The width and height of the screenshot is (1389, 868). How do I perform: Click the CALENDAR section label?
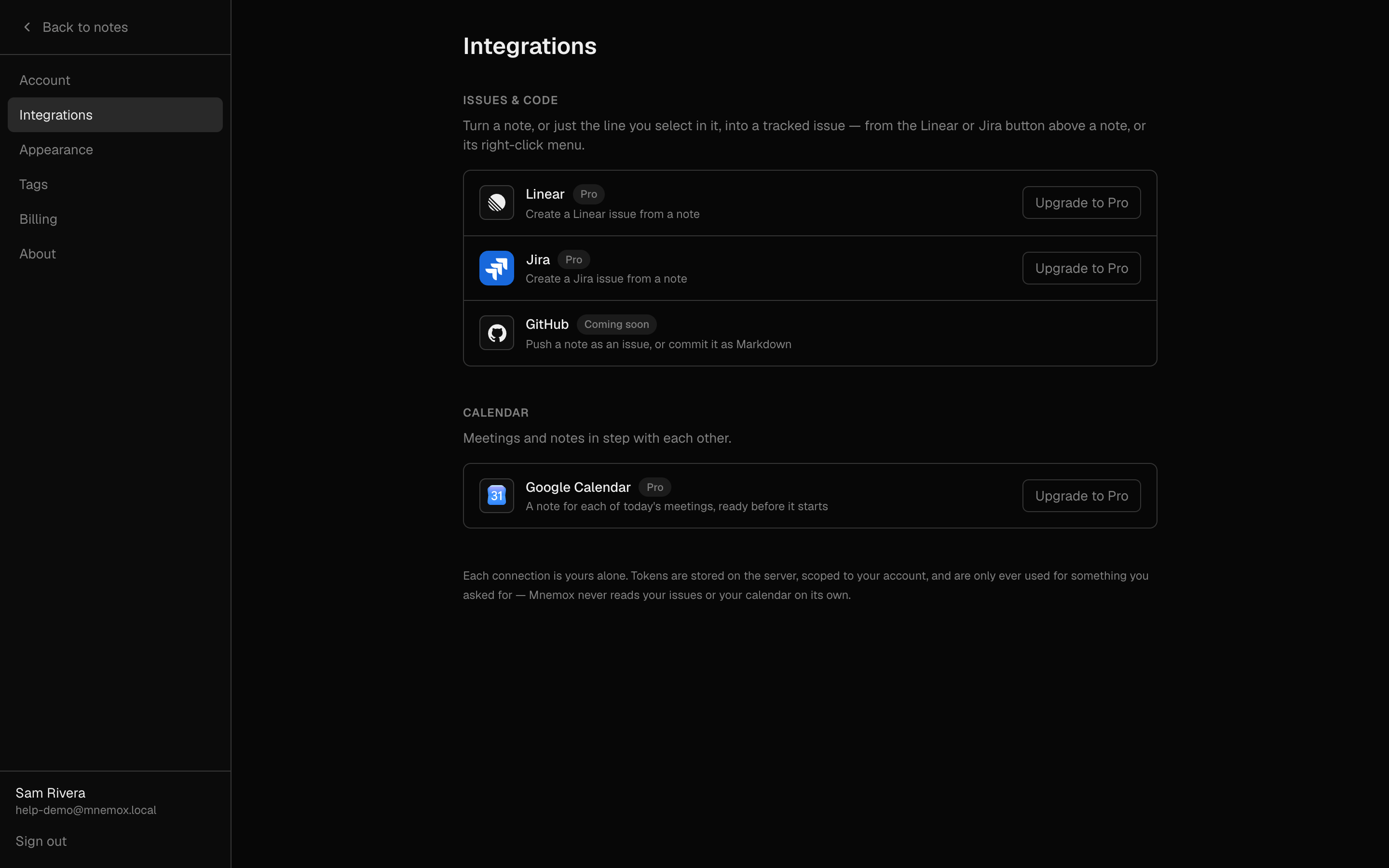pyautogui.click(x=496, y=413)
